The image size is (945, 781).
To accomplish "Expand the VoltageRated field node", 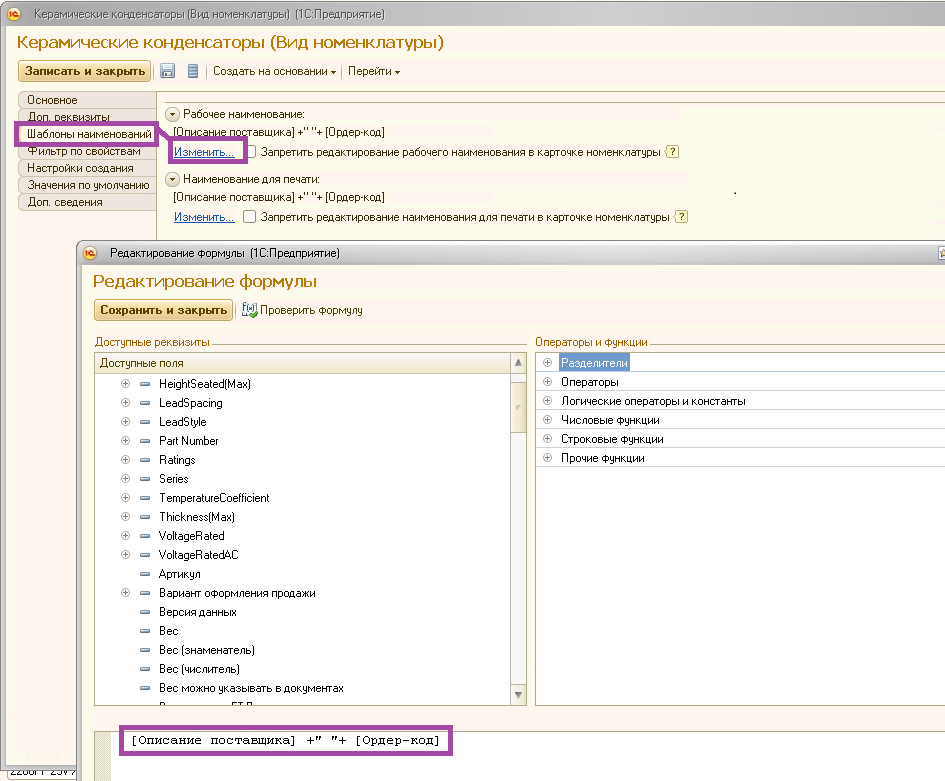I will pyautogui.click(x=125, y=536).
